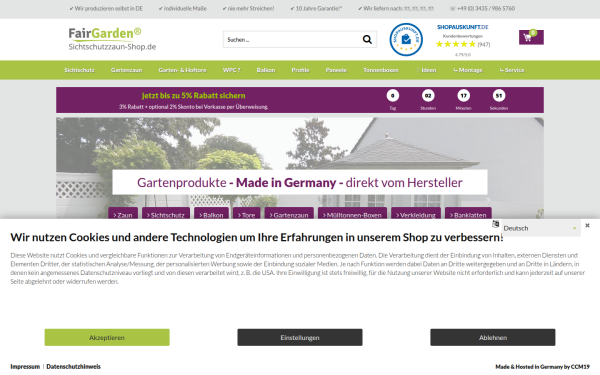Viewport: 600px width, 375px height.
Task: Open the Garten- & Hoftore menu
Action: (x=182, y=70)
